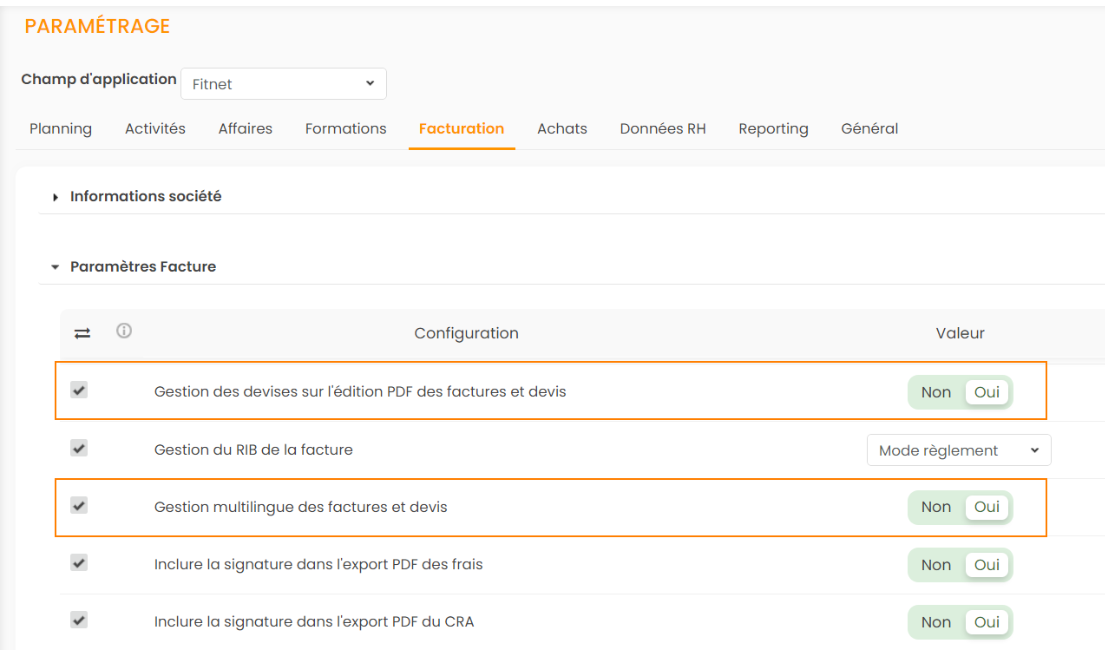The image size is (1105, 663).
Task: Click the info circle icon in table header
Action: (x=124, y=331)
